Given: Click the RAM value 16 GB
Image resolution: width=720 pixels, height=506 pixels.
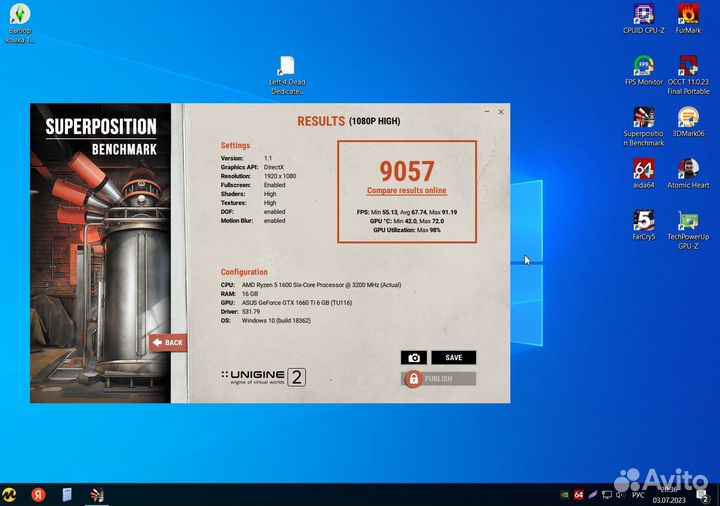Looking at the screenshot, I should 250,293.
